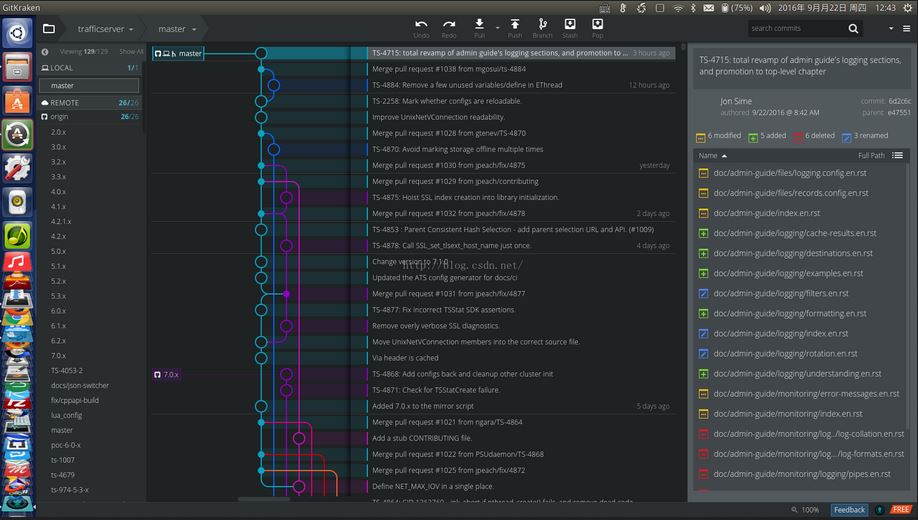Open file monitoring/logging/pipes.en.rst
The image size is (918, 520).
point(801,474)
